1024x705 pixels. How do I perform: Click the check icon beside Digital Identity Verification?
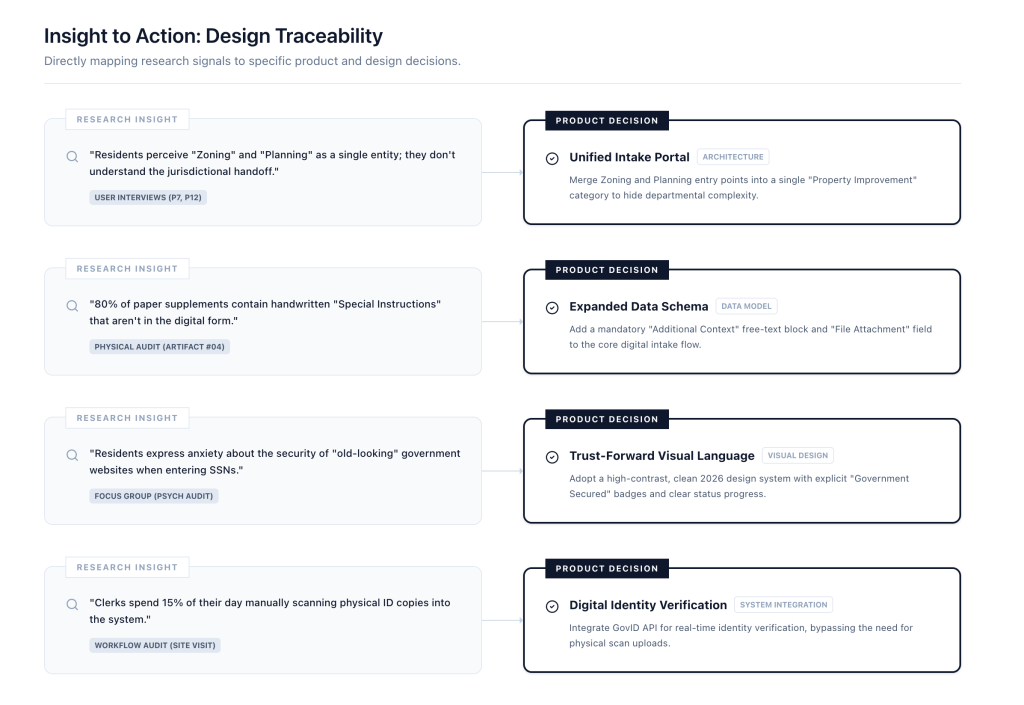[552, 606]
